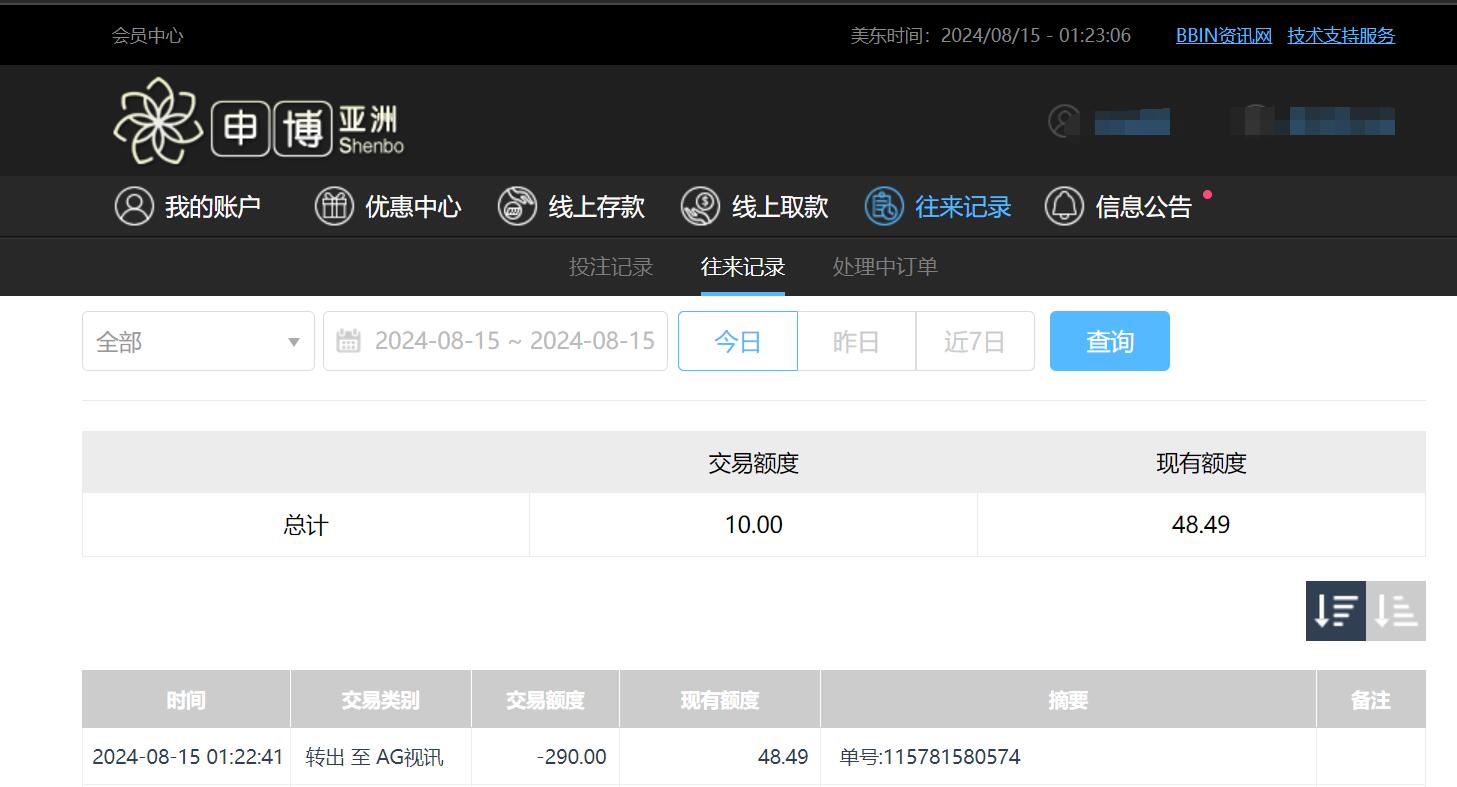The height and width of the screenshot is (787, 1457).
Task: Open the BBIN资讯网 link
Action: point(1224,34)
